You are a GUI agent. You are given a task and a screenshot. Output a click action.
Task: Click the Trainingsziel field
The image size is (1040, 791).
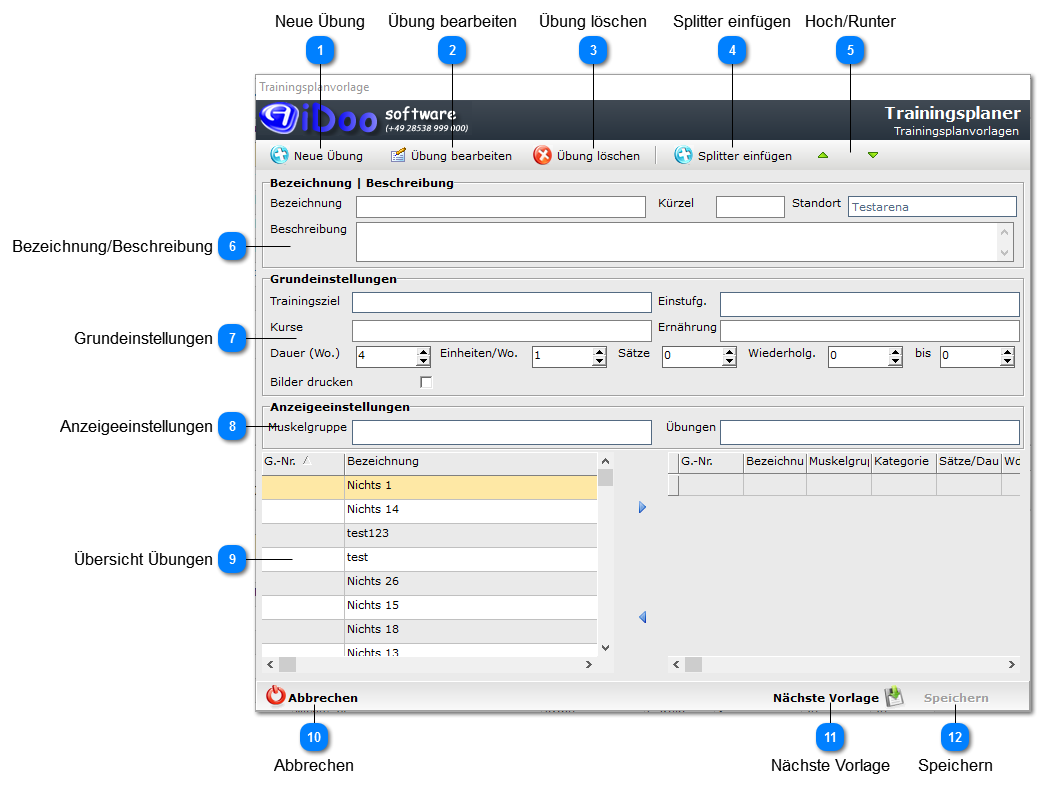point(501,302)
